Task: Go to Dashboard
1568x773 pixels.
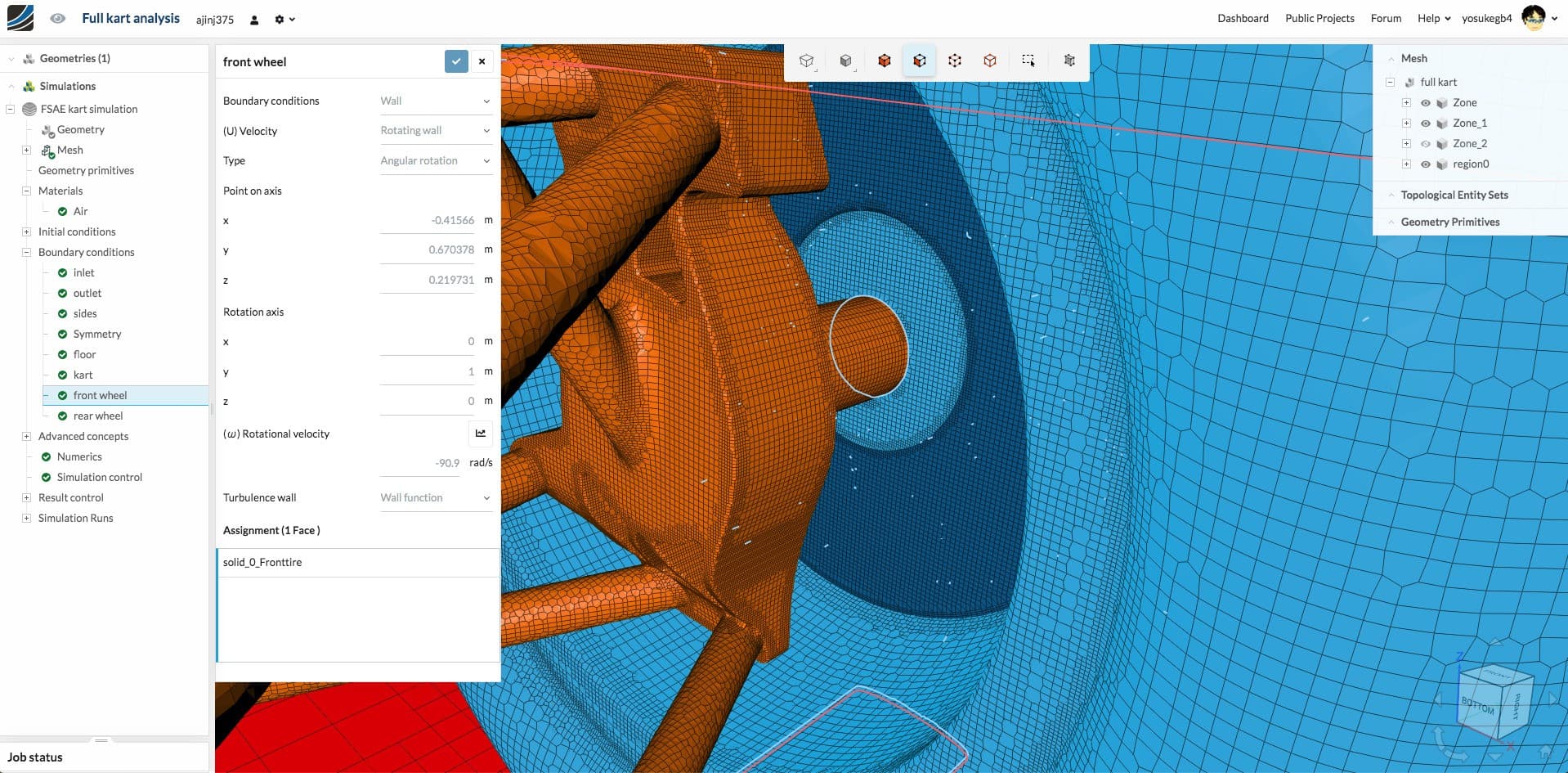Action: coord(1243,18)
